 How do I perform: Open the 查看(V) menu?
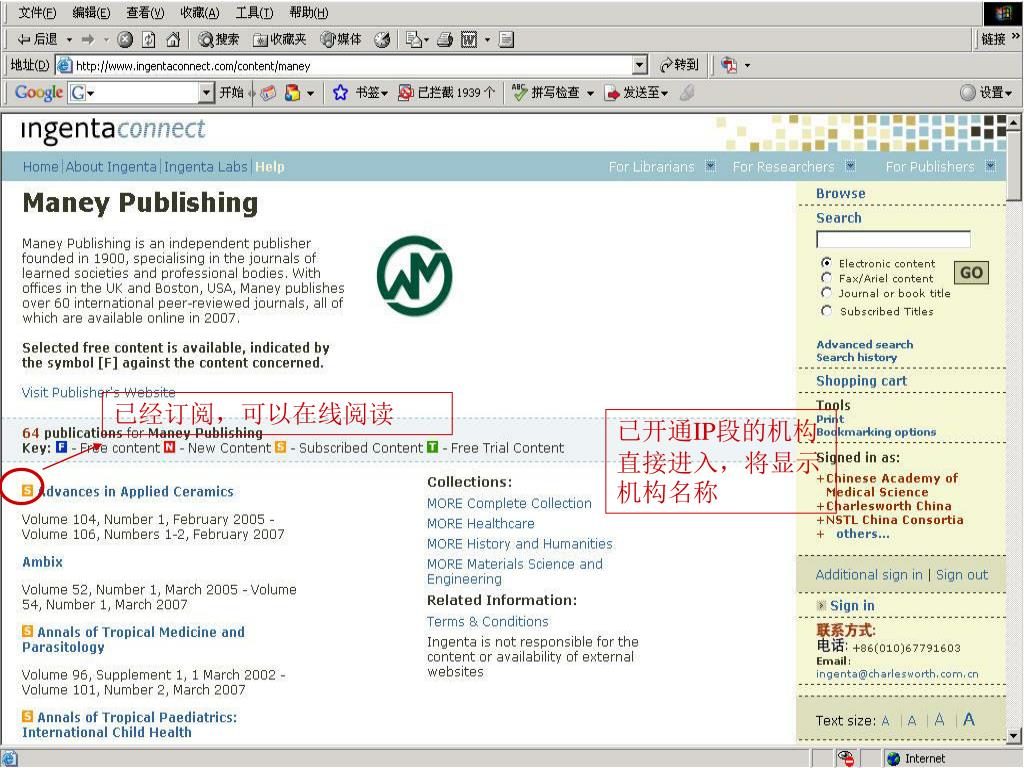(145, 12)
